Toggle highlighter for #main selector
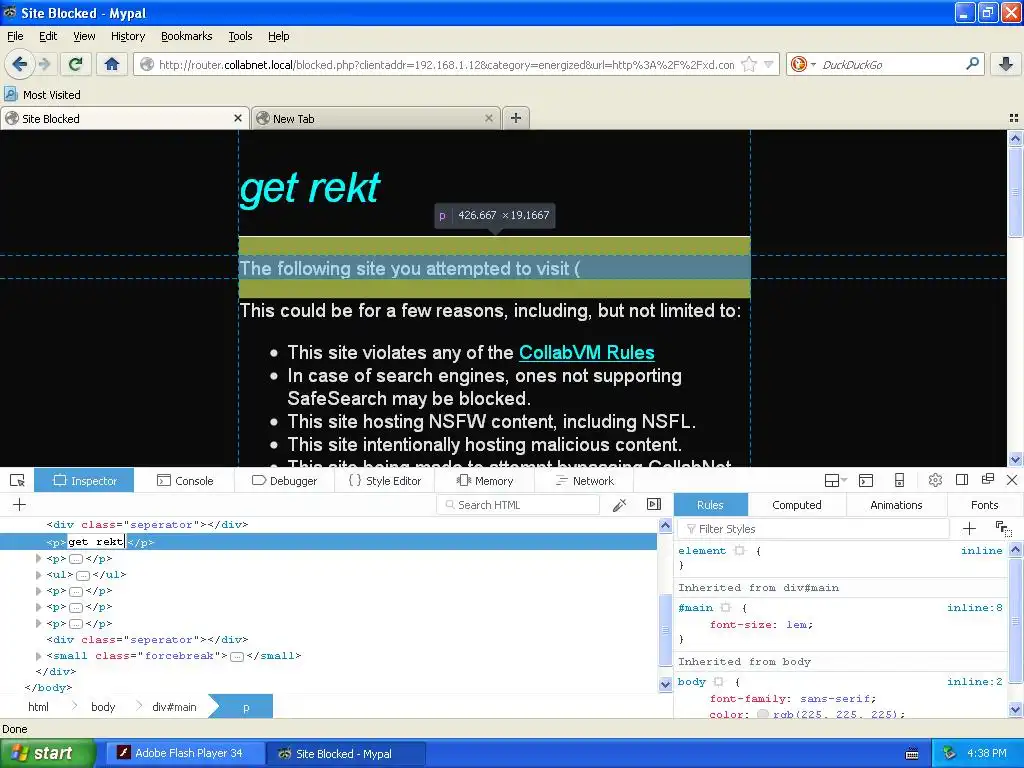1024x768 pixels. (x=726, y=607)
